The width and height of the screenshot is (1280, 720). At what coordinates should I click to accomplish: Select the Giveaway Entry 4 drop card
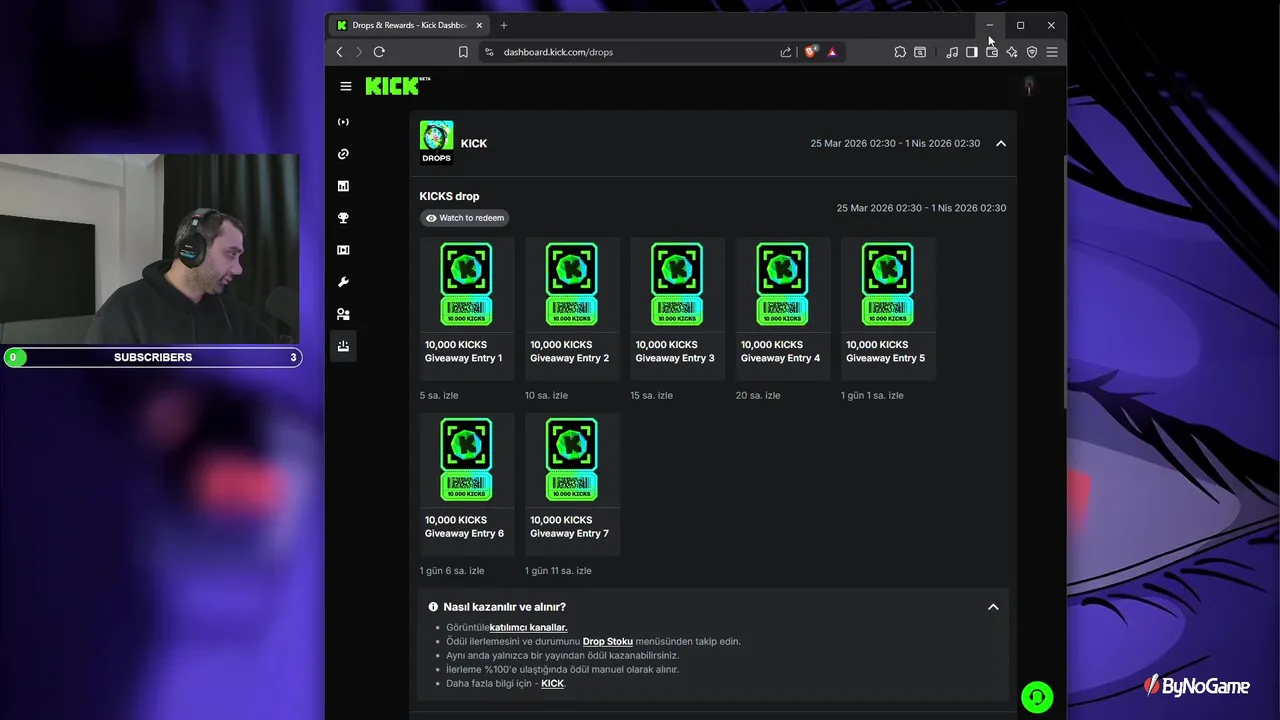click(783, 309)
